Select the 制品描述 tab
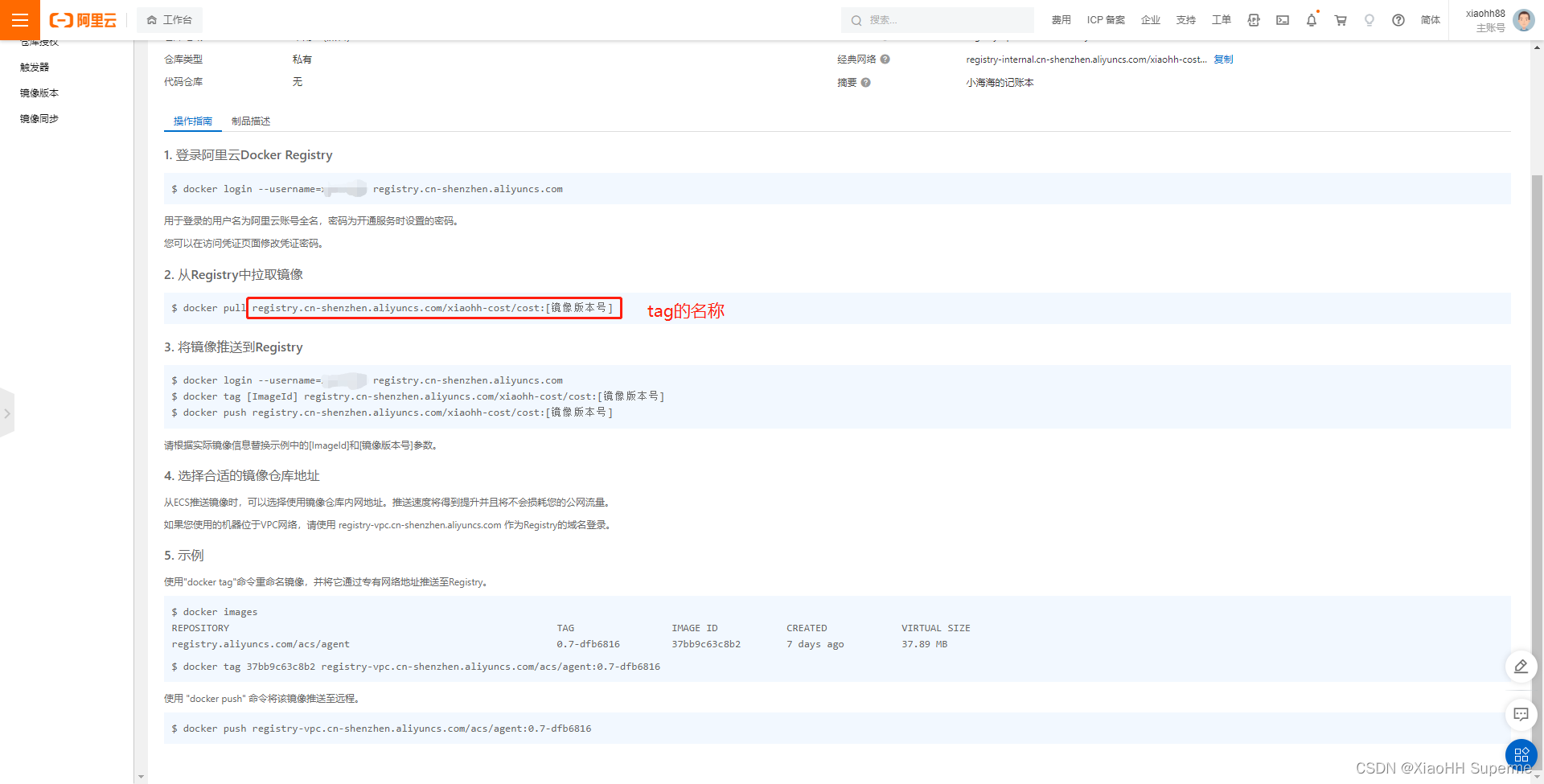Image resolution: width=1544 pixels, height=784 pixels. [x=251, y=121]
